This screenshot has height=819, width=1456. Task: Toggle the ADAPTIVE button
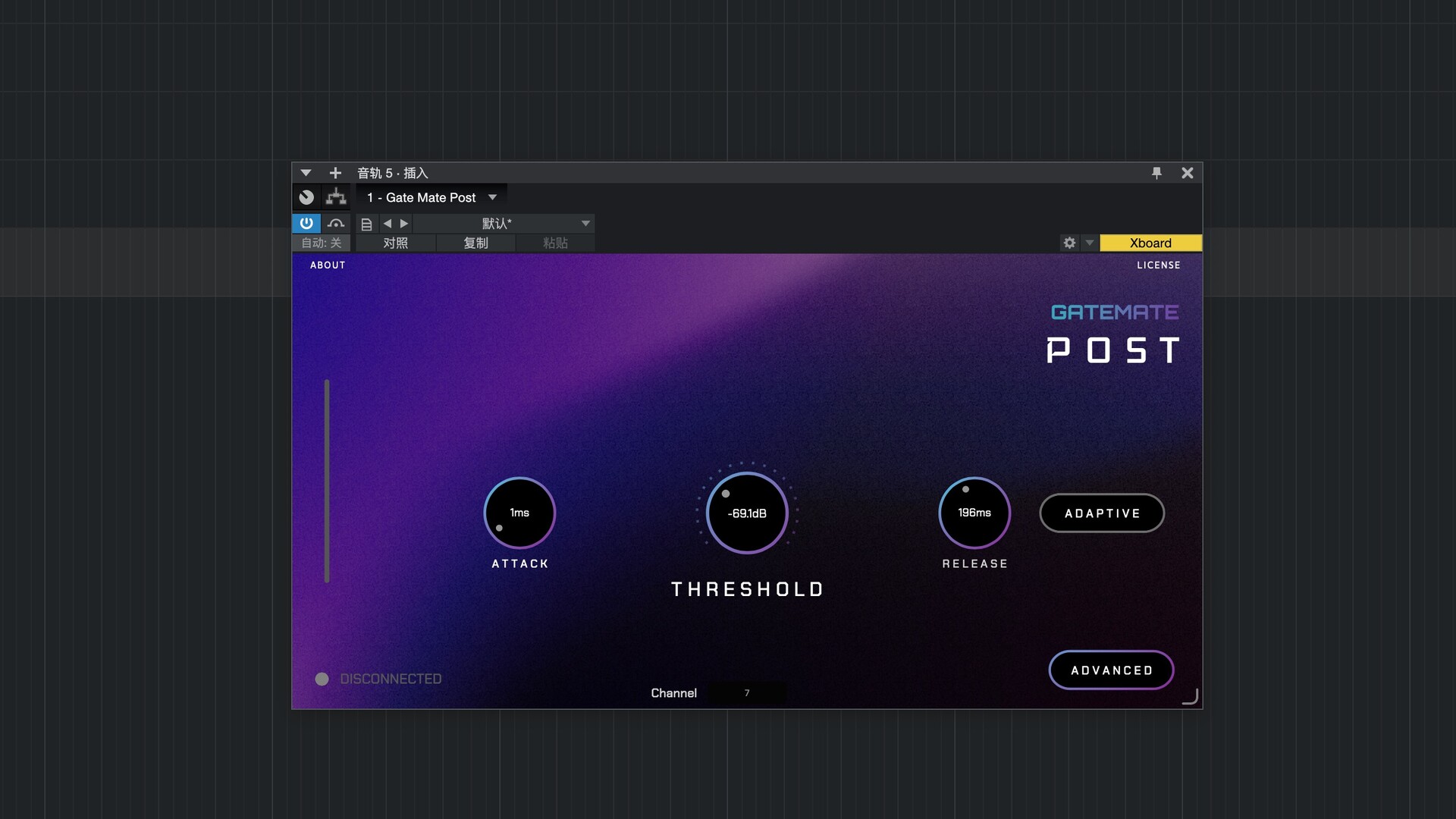pos(1102,513)
